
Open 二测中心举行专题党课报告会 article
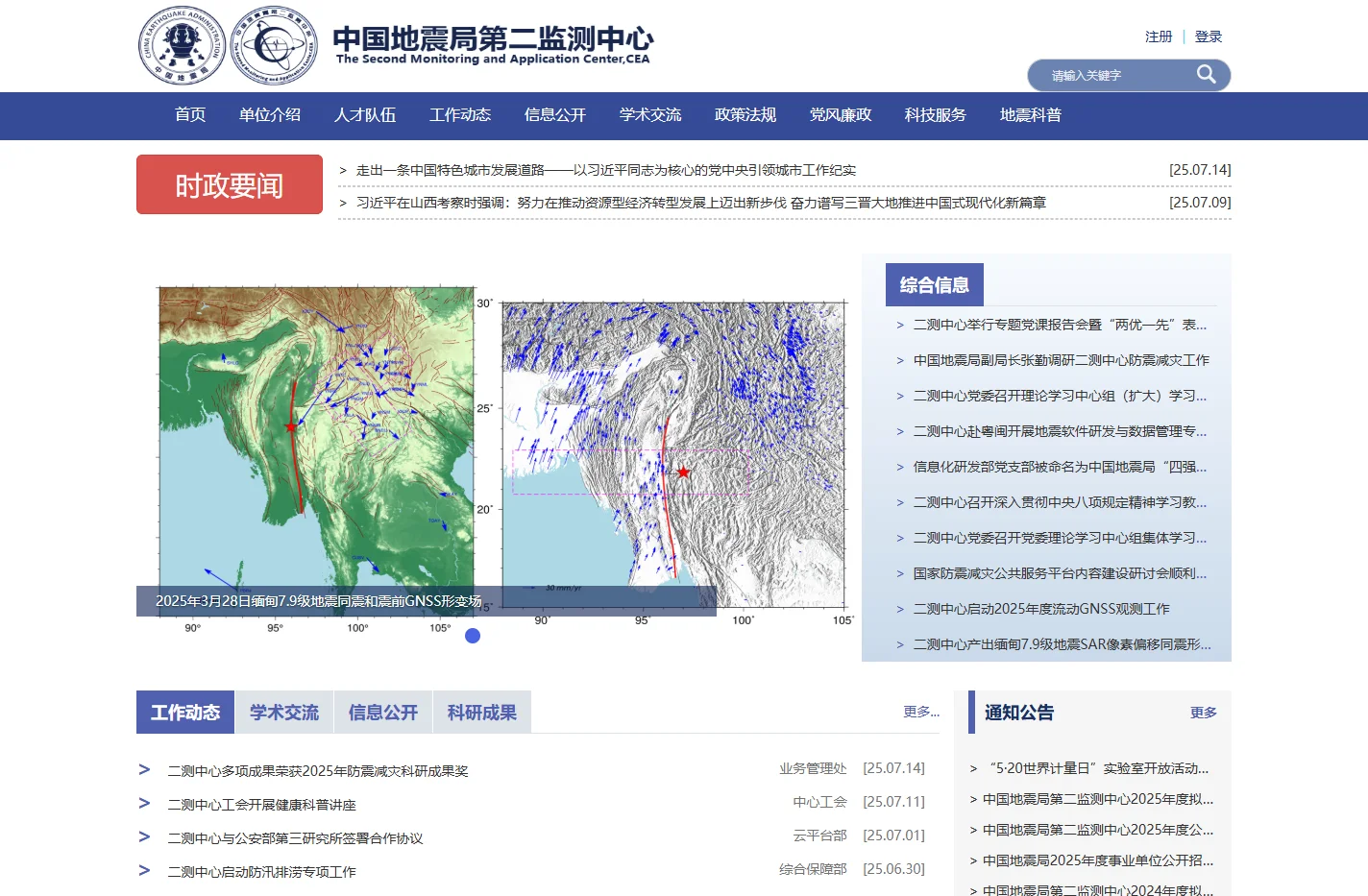(1060, 325)
